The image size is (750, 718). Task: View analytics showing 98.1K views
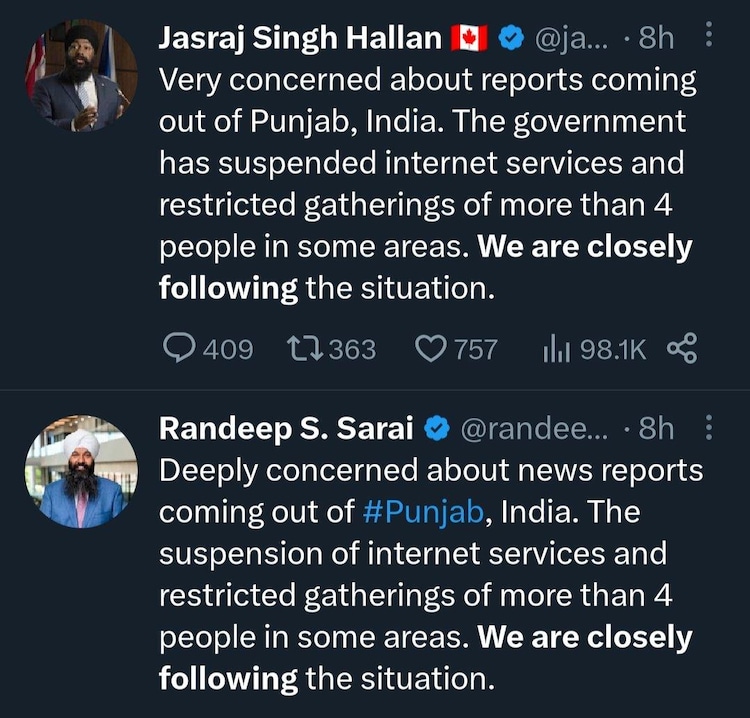click(x=555, y=348)
